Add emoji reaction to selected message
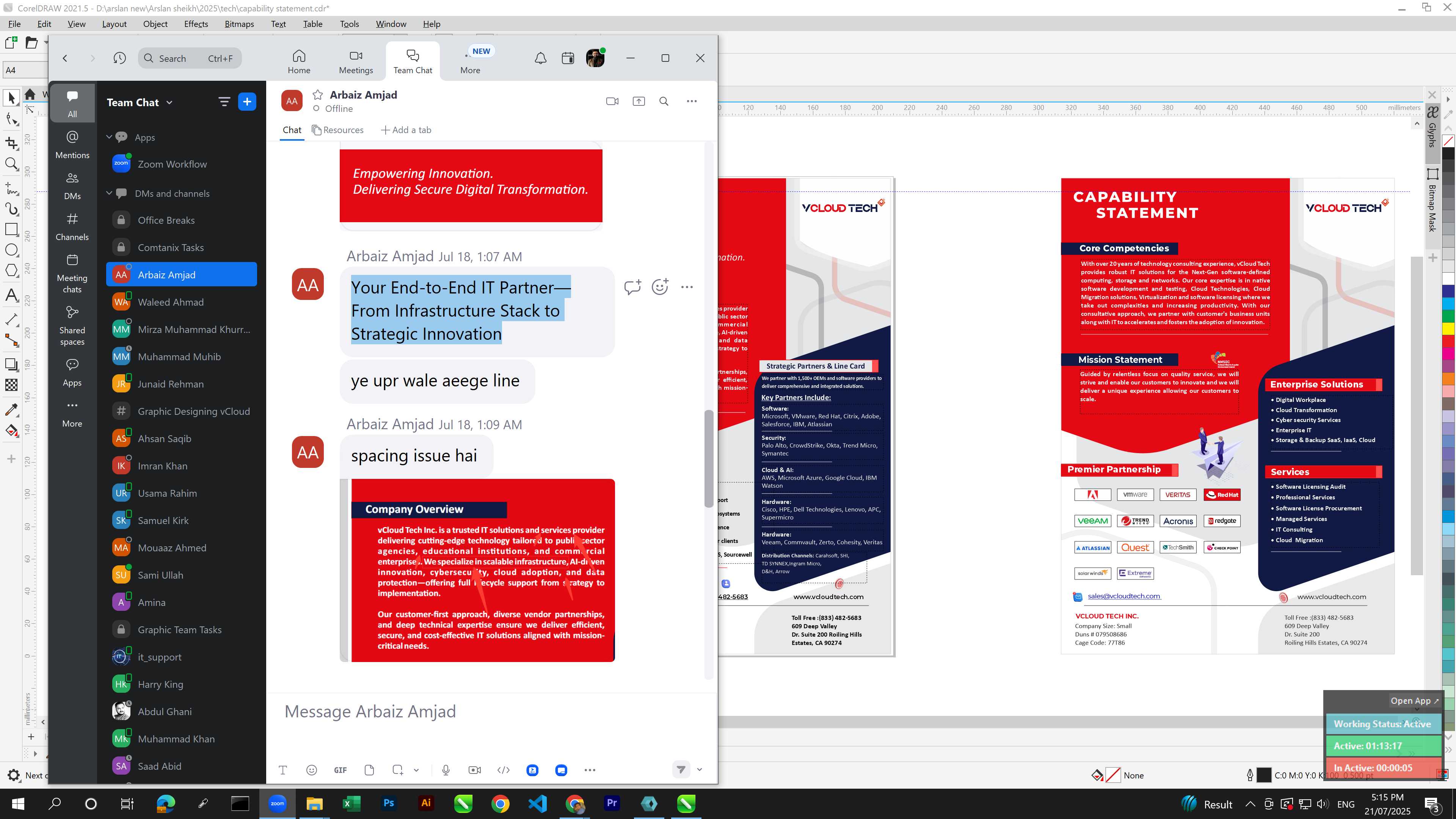Viewport: 1456px width, 819px height. pos(660,287)
